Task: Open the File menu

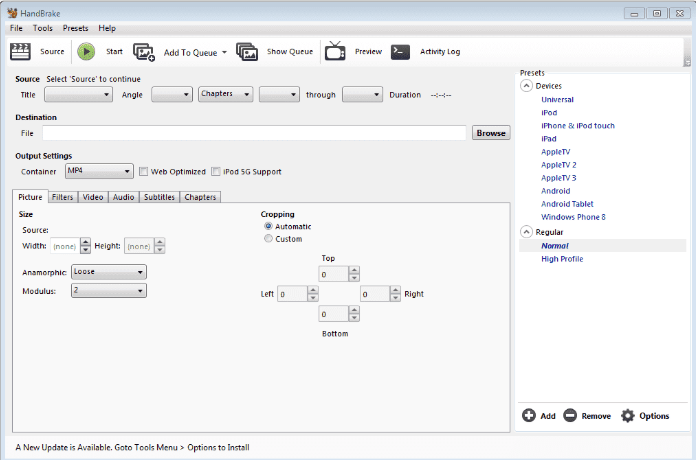Action: point(16,28)
